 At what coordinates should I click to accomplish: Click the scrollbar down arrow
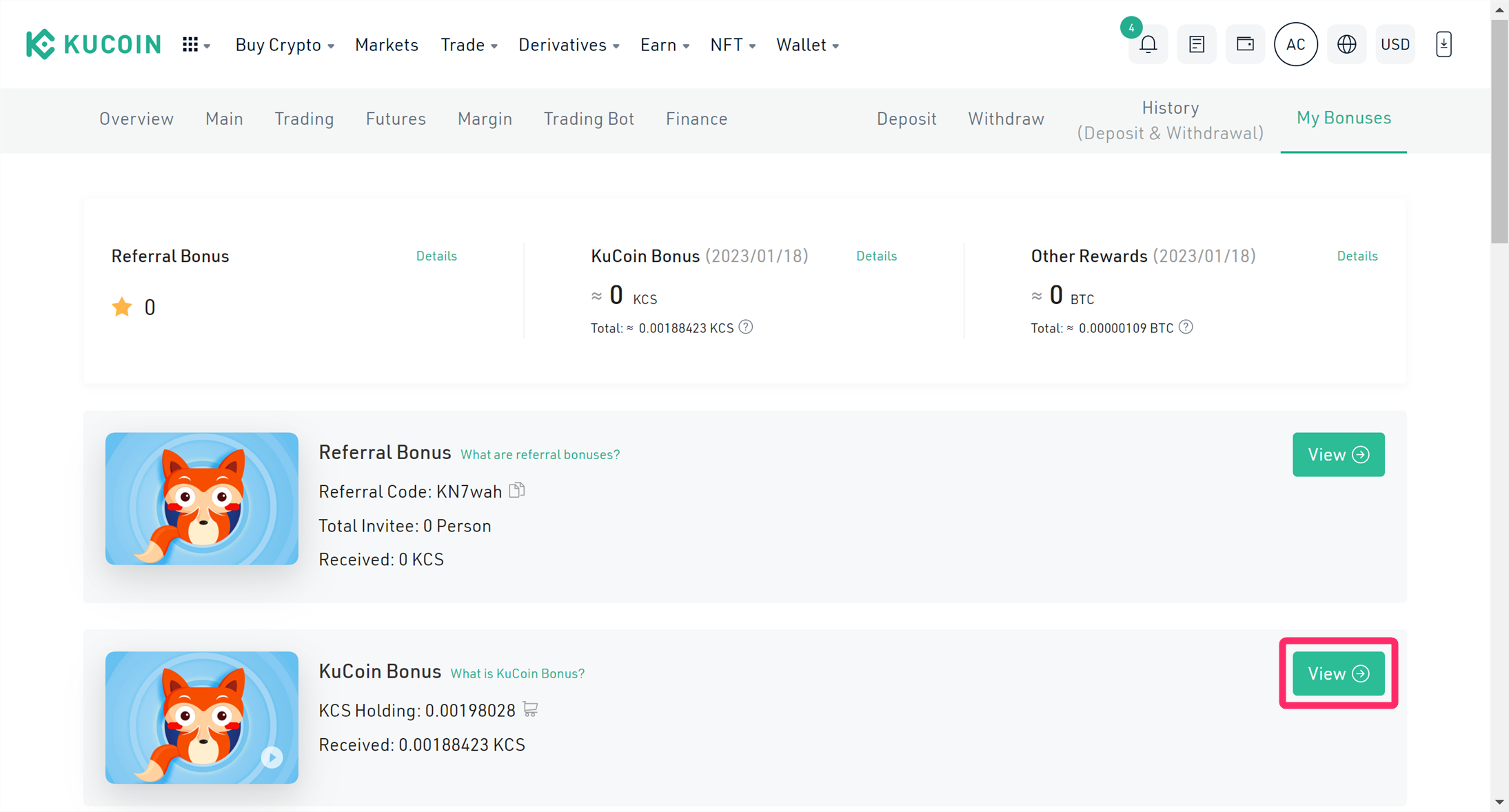coord(1499,802)
